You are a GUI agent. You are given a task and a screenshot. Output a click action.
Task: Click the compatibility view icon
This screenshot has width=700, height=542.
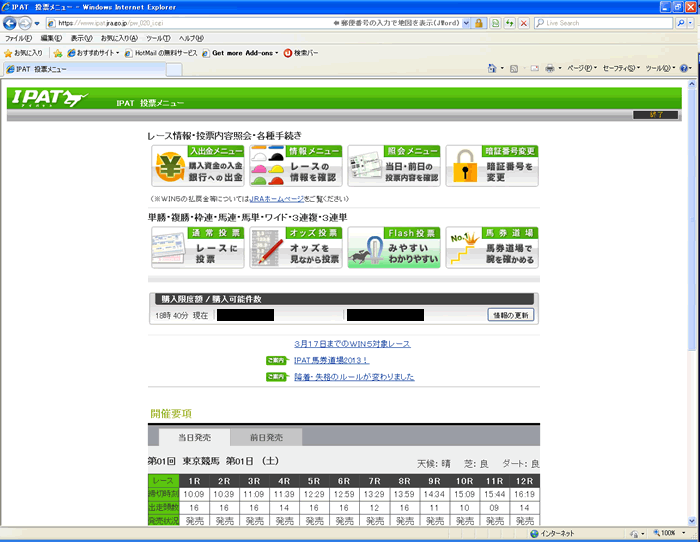point(495,23)
